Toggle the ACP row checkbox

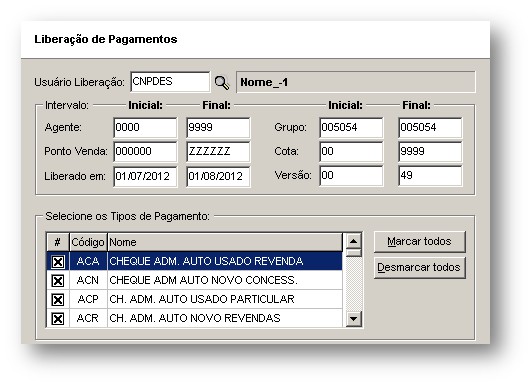[58, 300]
